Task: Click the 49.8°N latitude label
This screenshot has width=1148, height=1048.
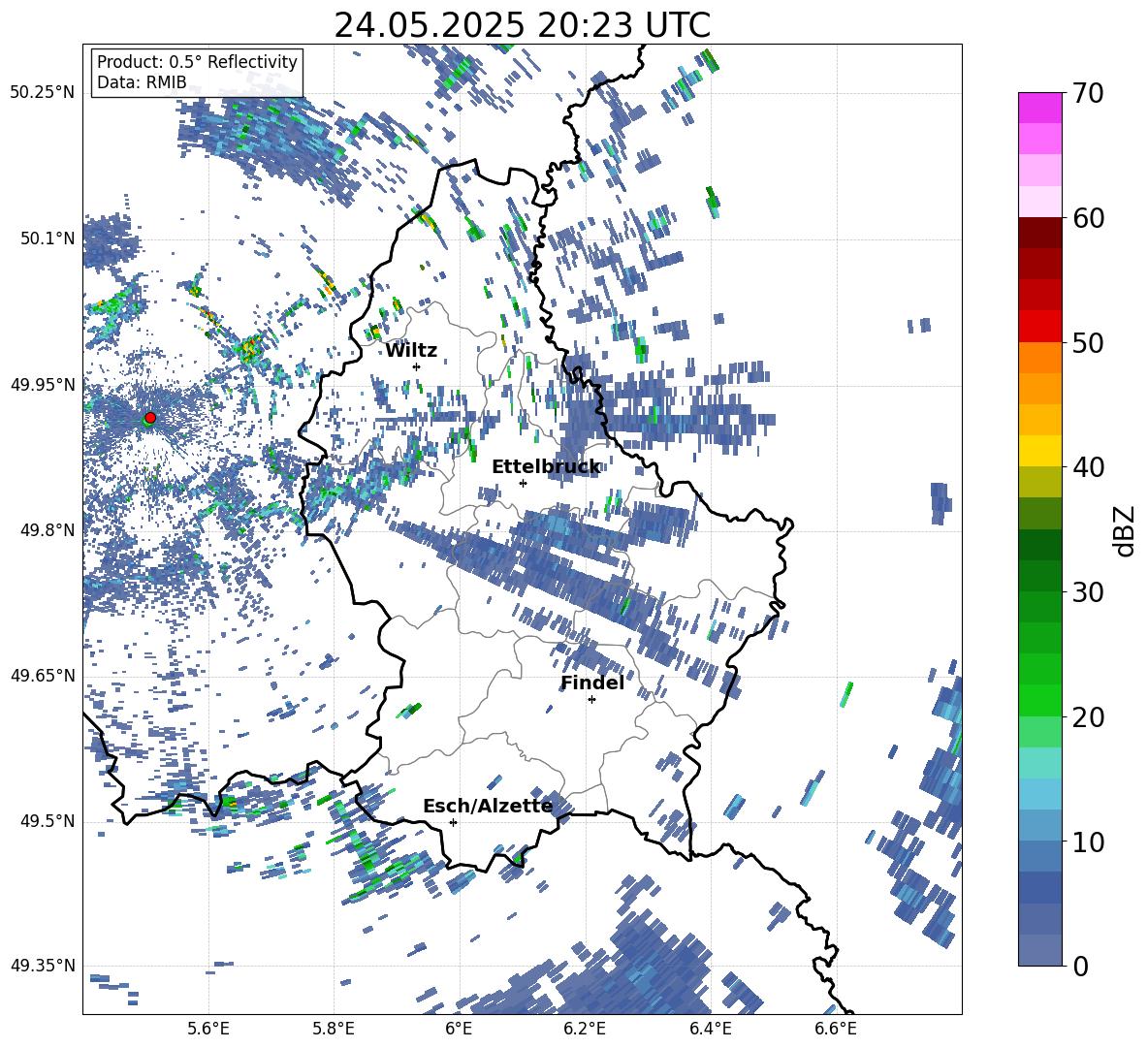Action: click(x=47, y=530)
